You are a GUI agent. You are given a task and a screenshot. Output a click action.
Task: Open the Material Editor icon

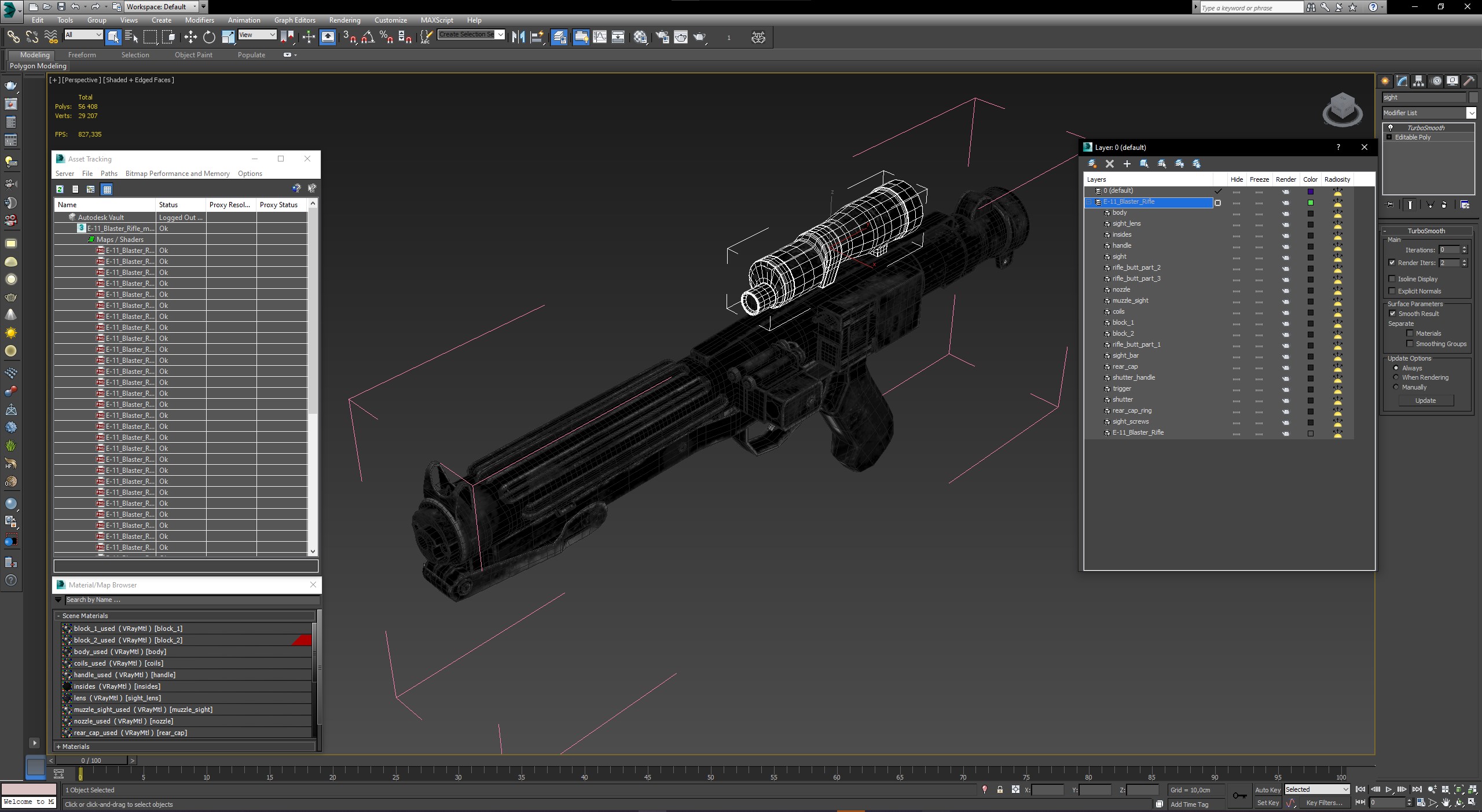click(640, 37)
